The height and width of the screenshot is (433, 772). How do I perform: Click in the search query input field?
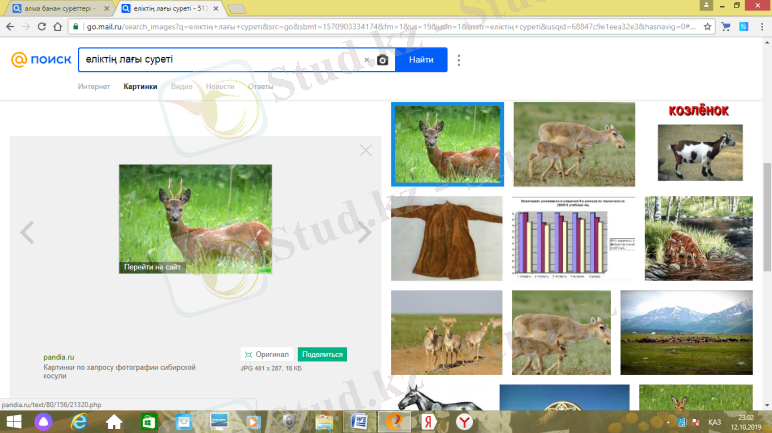pos(220,61)
